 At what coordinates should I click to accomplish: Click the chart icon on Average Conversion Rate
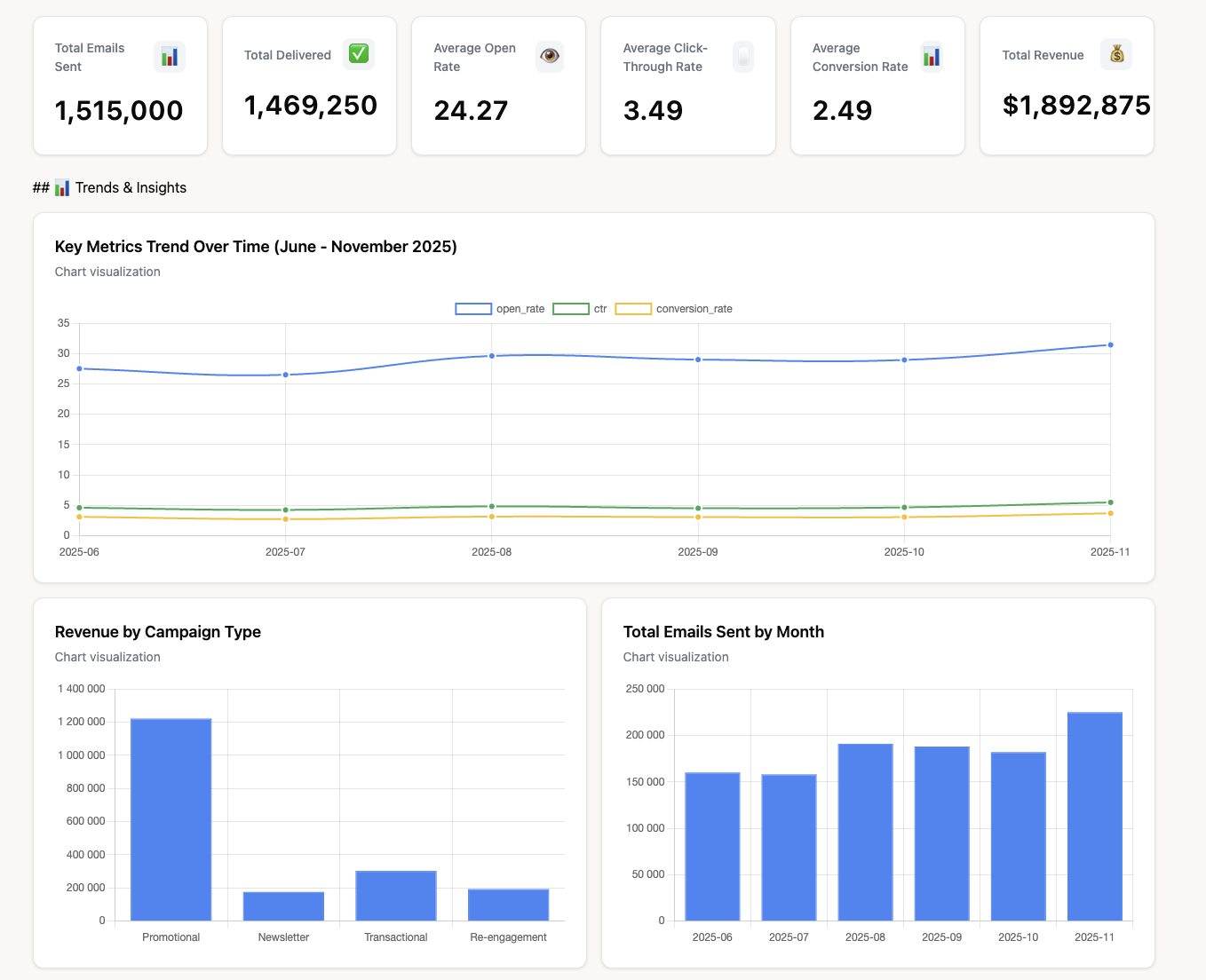[x=931, y=57]
